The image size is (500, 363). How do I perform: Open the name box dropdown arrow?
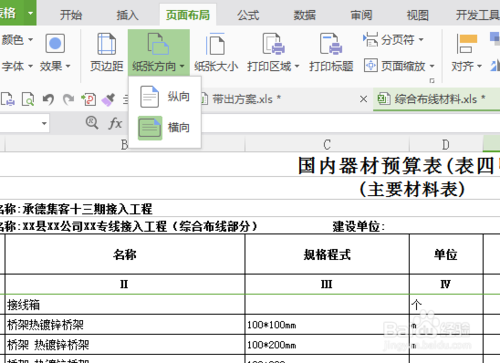44,123
